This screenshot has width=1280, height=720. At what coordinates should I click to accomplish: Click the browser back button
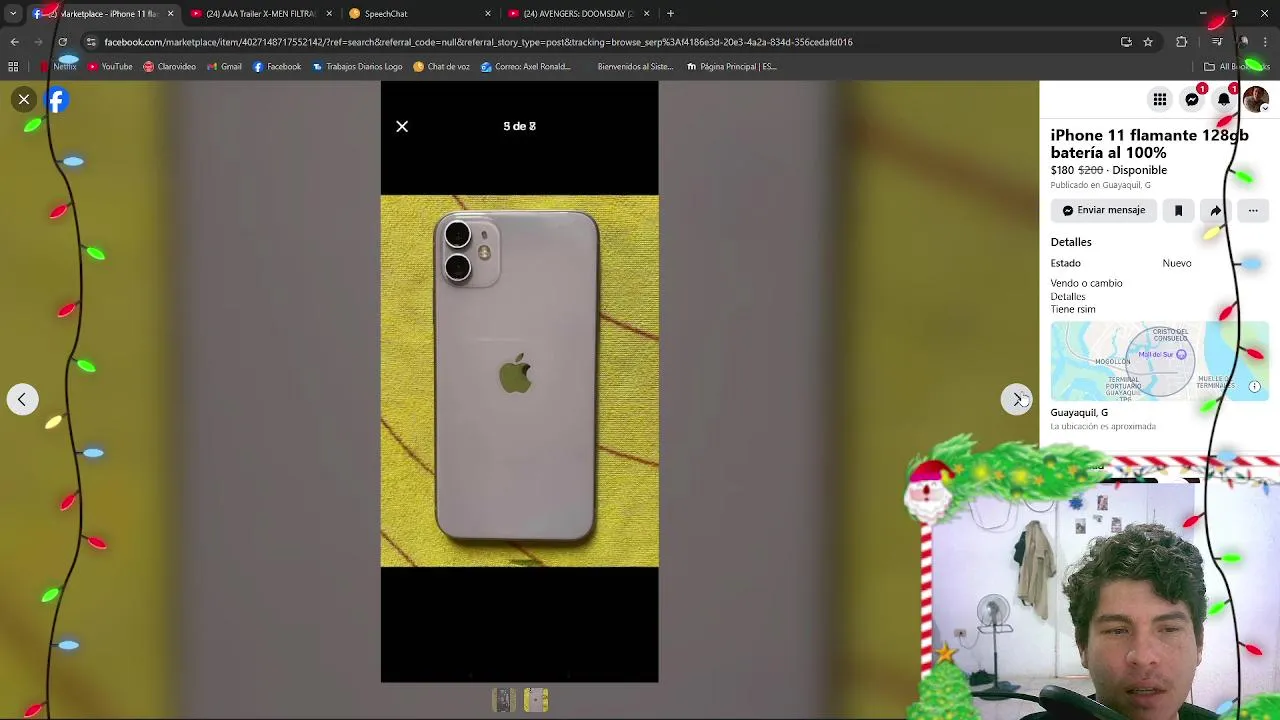click(x=14, y=42)
